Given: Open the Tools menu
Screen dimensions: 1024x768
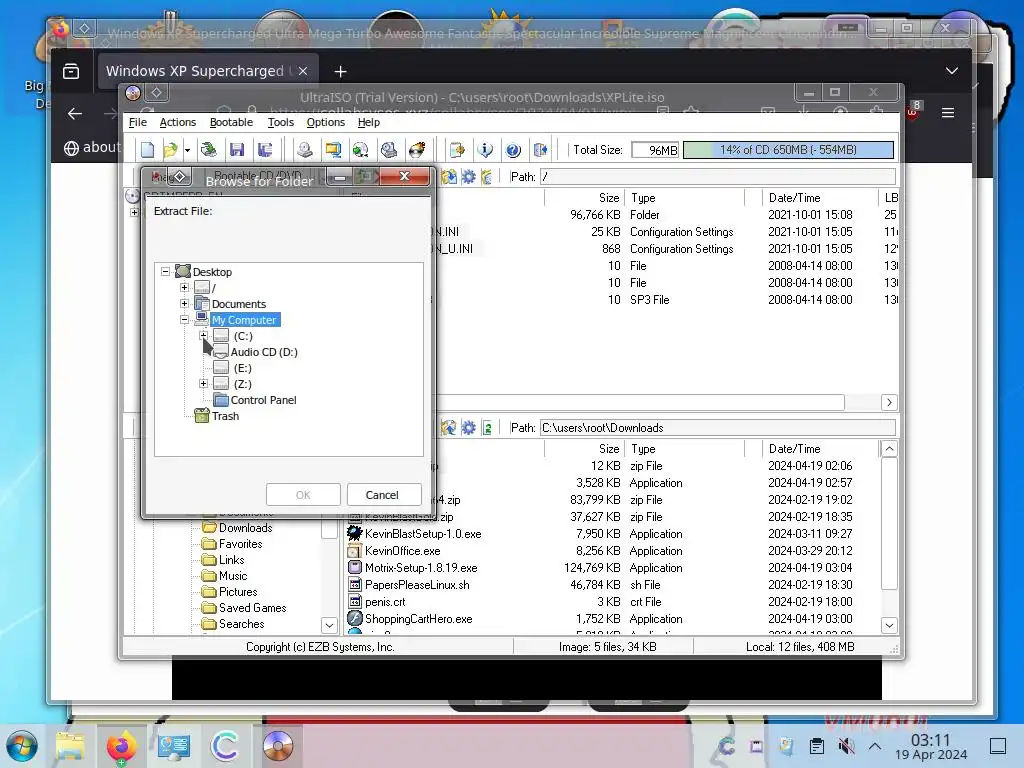Looking at the screenshot, I should (x=281, y=122).
